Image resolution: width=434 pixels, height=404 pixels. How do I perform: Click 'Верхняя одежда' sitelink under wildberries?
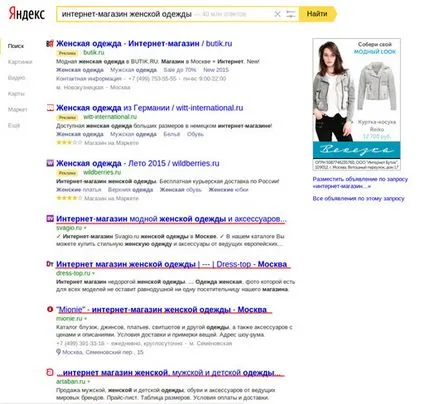pos(131,190)
